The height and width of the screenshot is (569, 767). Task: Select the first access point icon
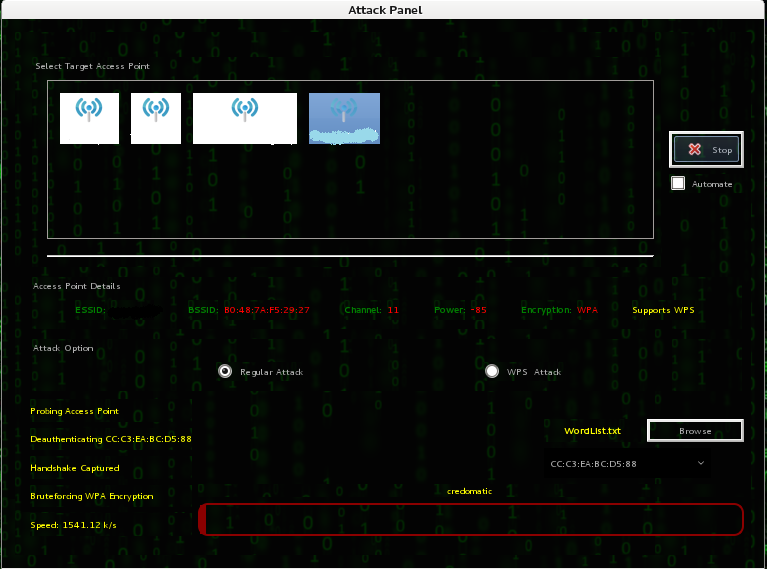click(x=89, y=118)
